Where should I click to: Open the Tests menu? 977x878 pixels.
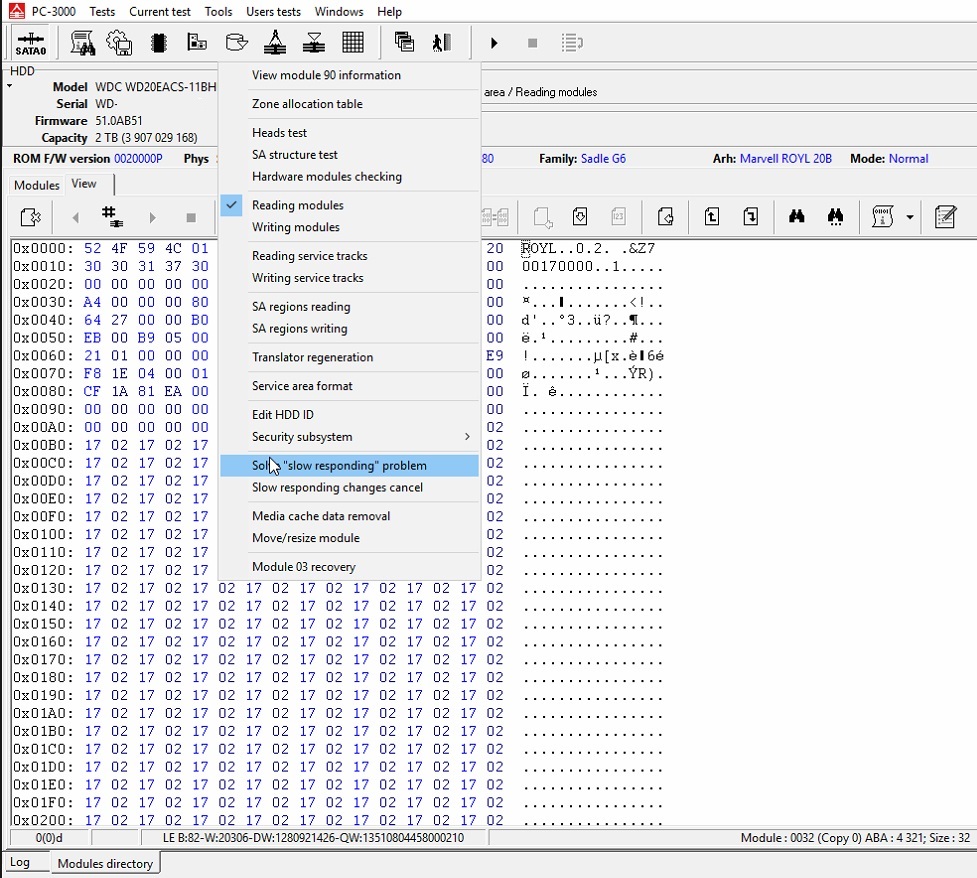click(102, 11)
